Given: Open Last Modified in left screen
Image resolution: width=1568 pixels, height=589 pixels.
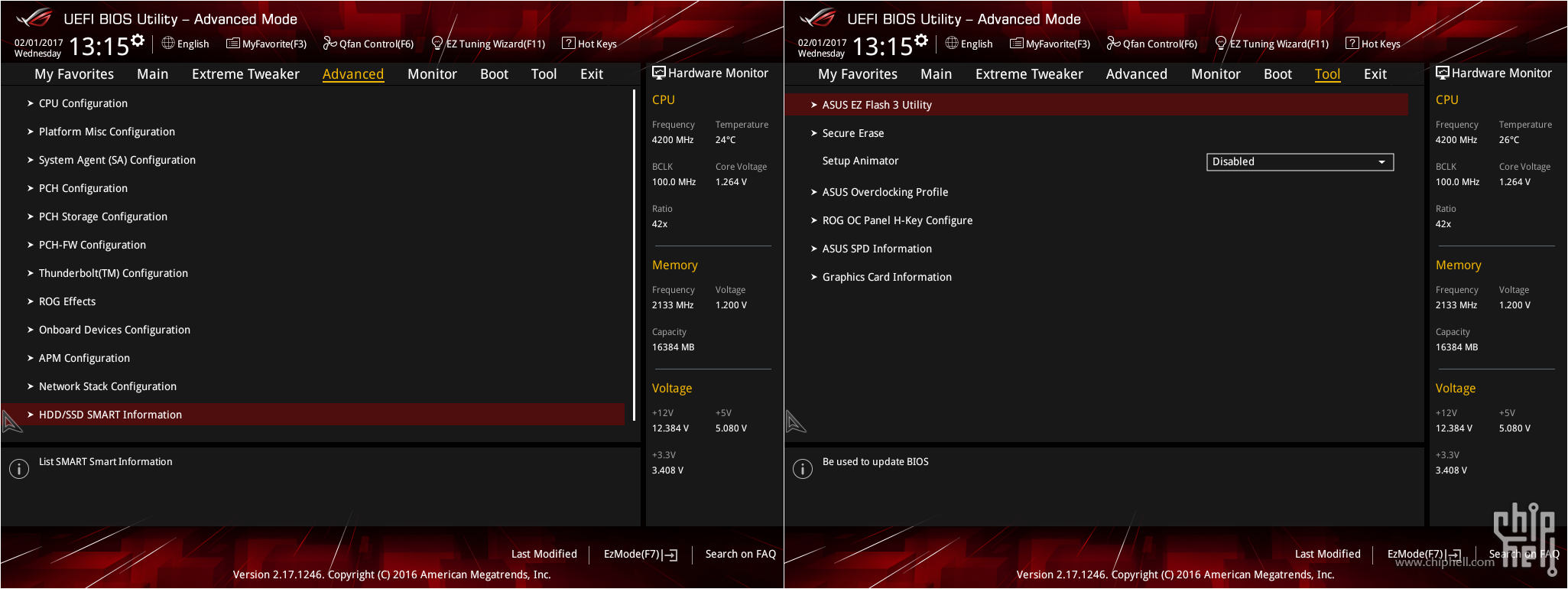Looking at the screenshot, I should click(544, 554).
